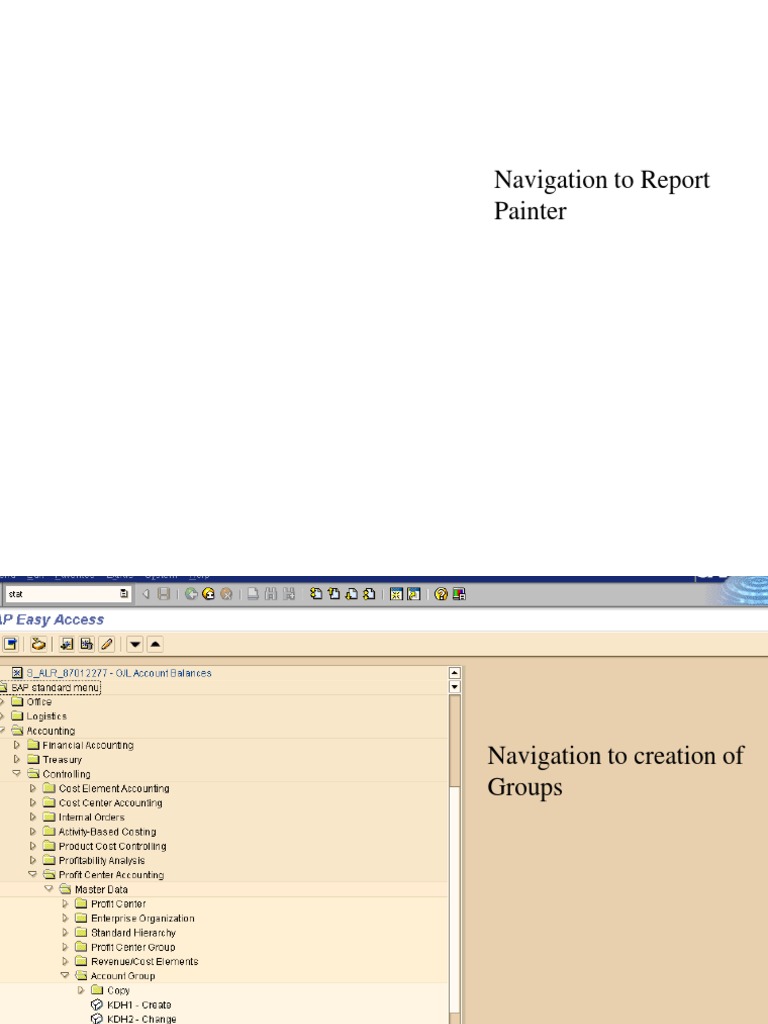Select the "Logistics" folder label

pos(46,716)
